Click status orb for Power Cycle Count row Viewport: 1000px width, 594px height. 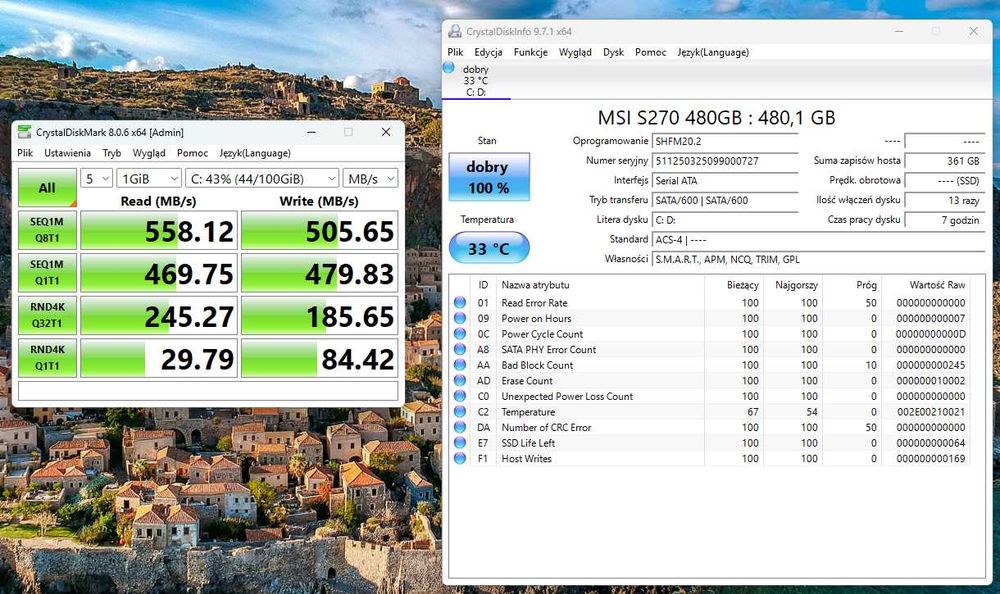(x=460, y=334)
